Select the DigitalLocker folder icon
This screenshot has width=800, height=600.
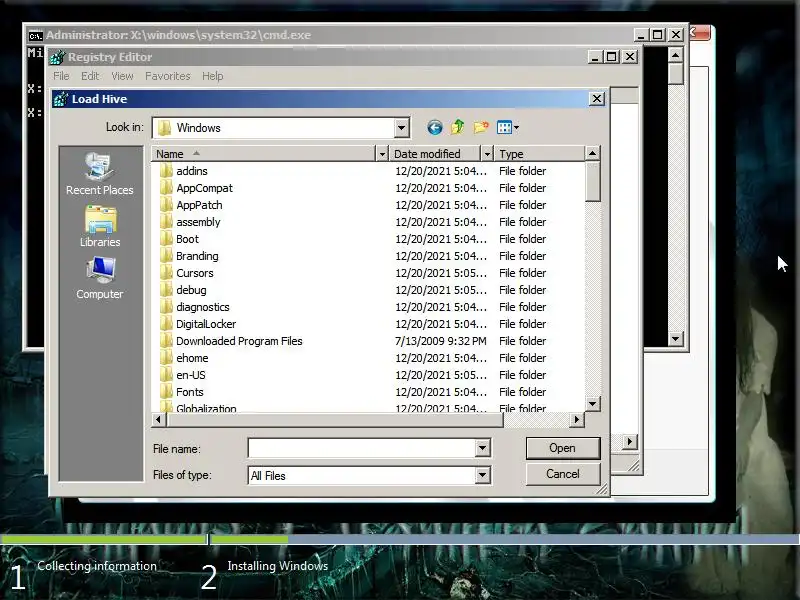[x=166, y=323]
